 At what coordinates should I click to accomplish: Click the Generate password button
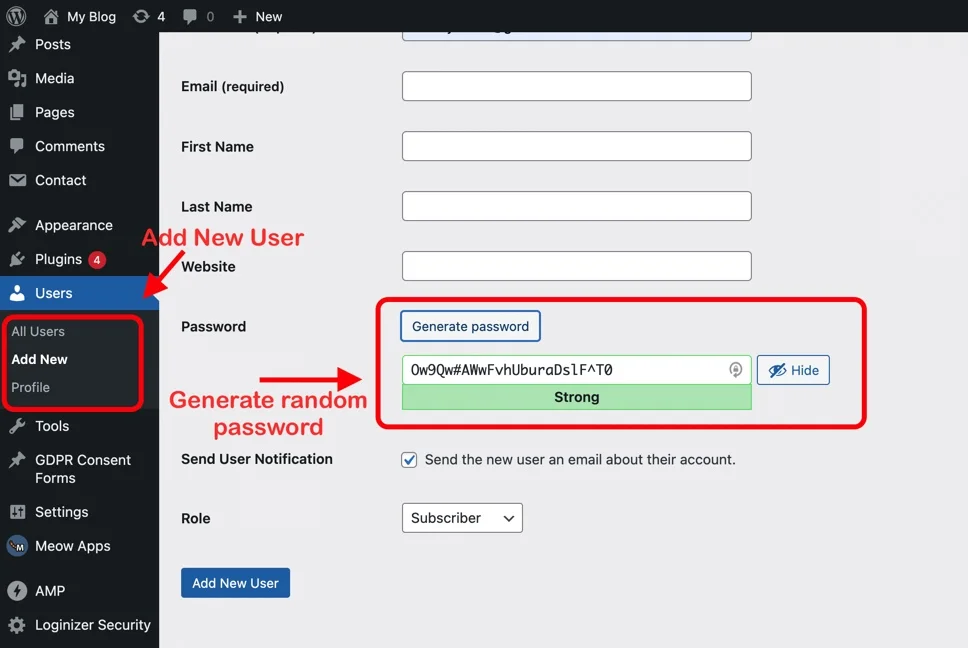coord(470,326)
